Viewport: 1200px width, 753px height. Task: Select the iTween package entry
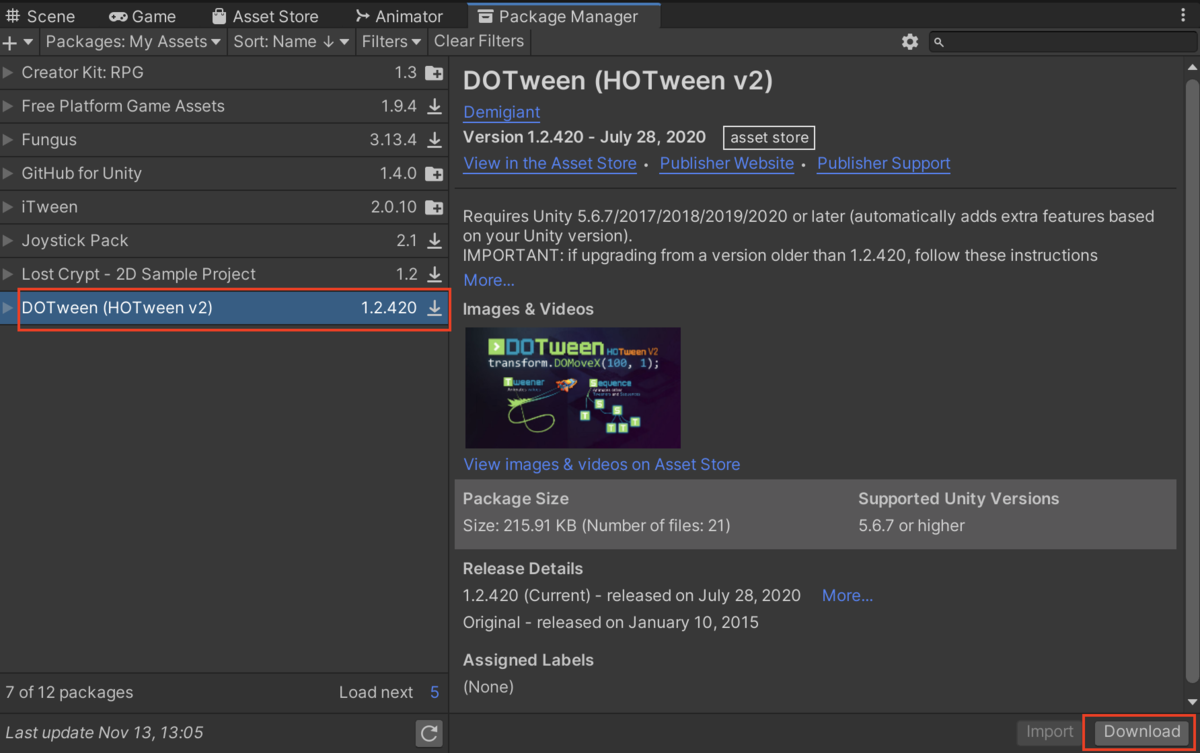[49, 207]
